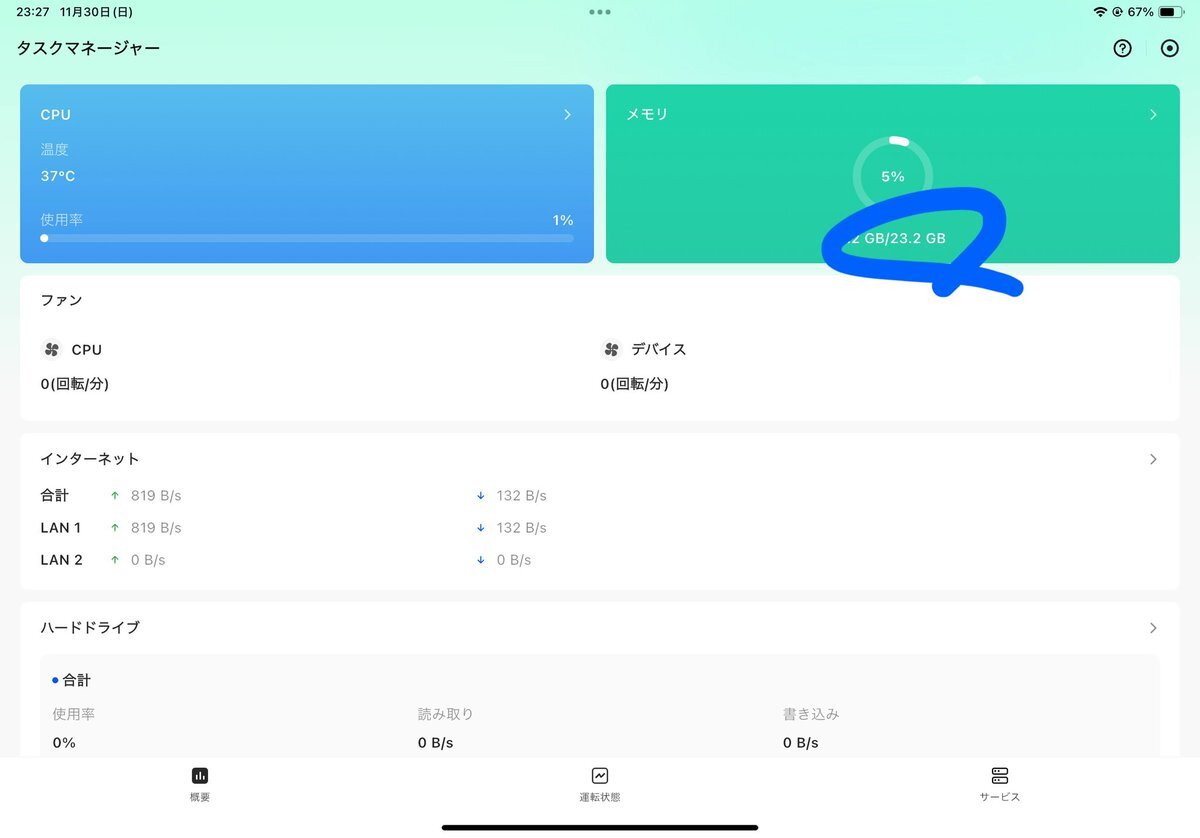Tap the 合計 download arrow icon
This screenshot has width=1200, height=838.
(481, 496)
